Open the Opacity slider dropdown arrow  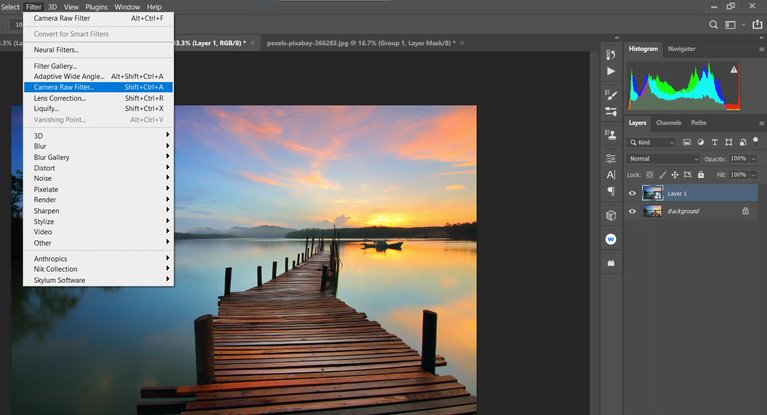click(754, 159)
